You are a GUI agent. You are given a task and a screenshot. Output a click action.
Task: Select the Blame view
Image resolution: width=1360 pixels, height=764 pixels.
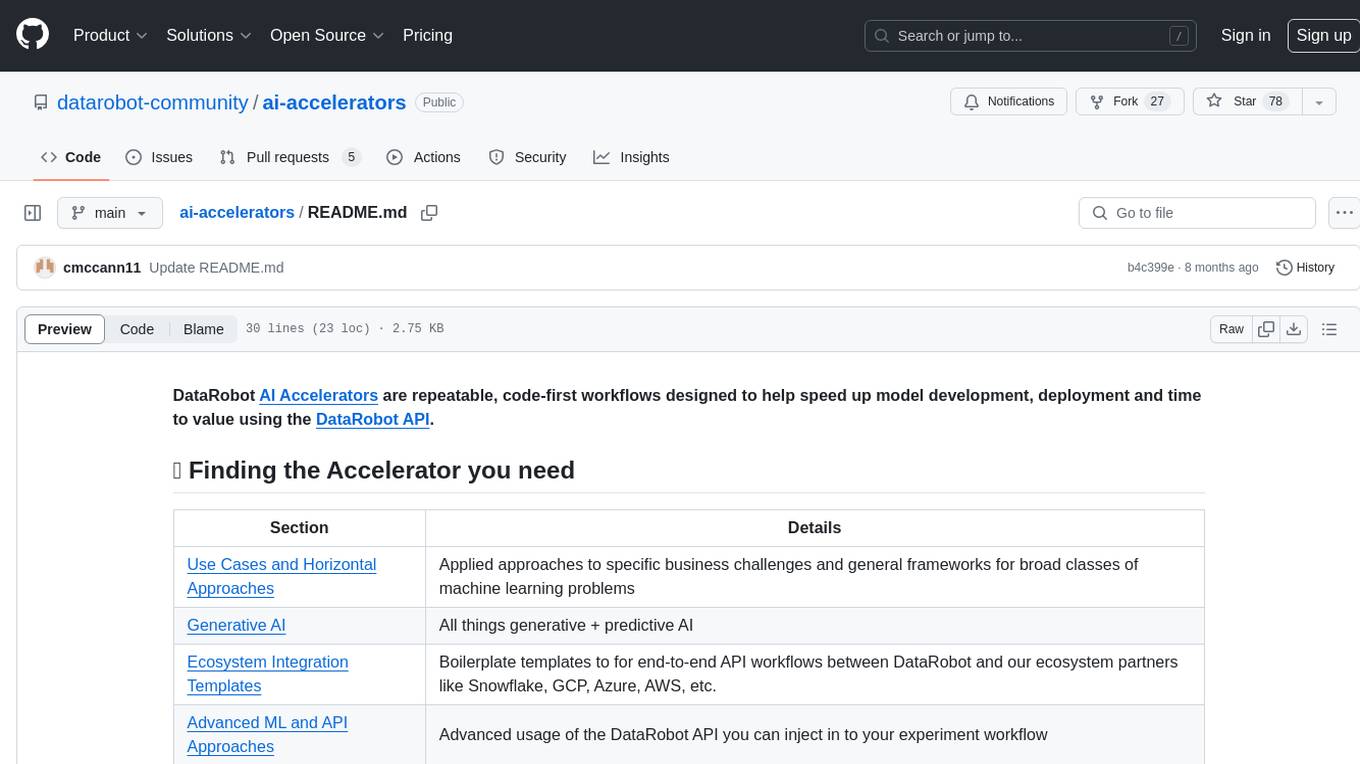(203, 329)
